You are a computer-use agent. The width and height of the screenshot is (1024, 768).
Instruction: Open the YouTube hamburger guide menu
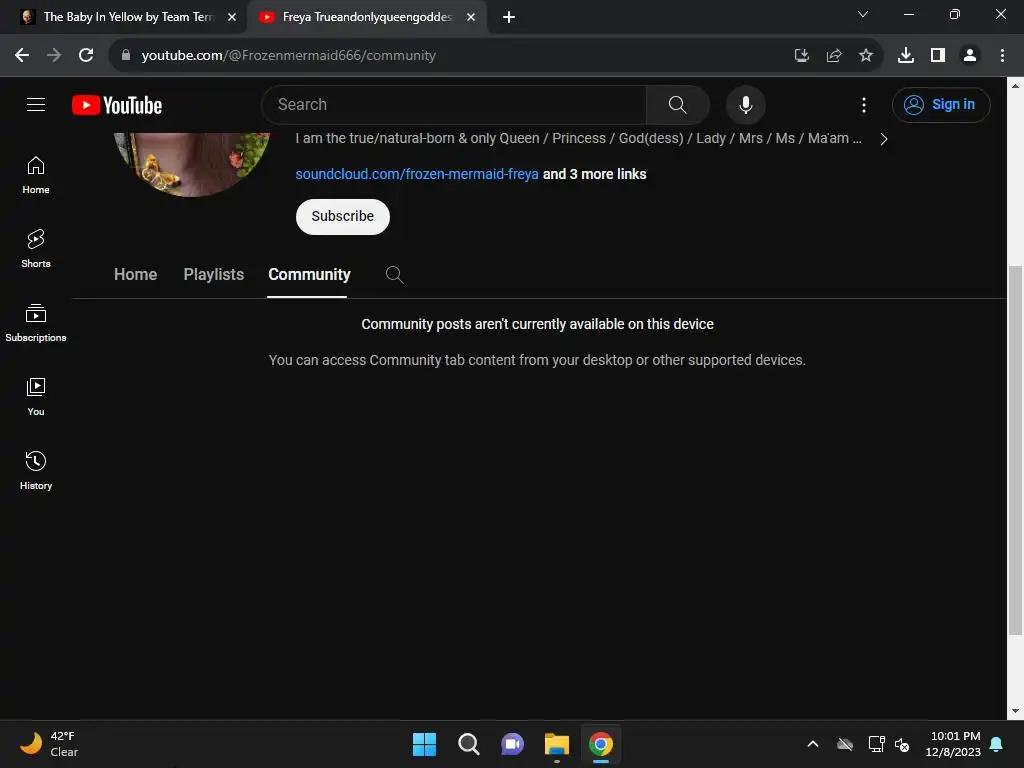click(36, 104)
